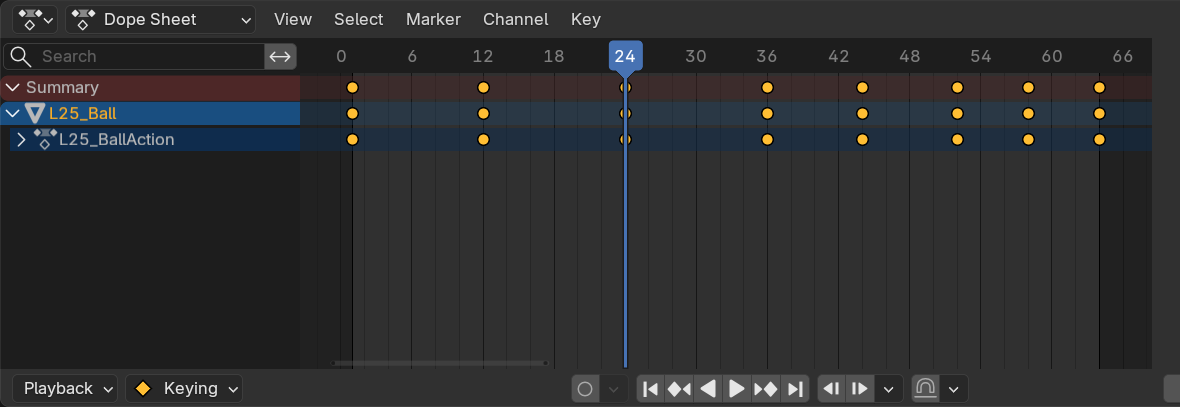Open the snapping options dropdown
Screen dimensions: 1180x407
[x=953, y=390]
